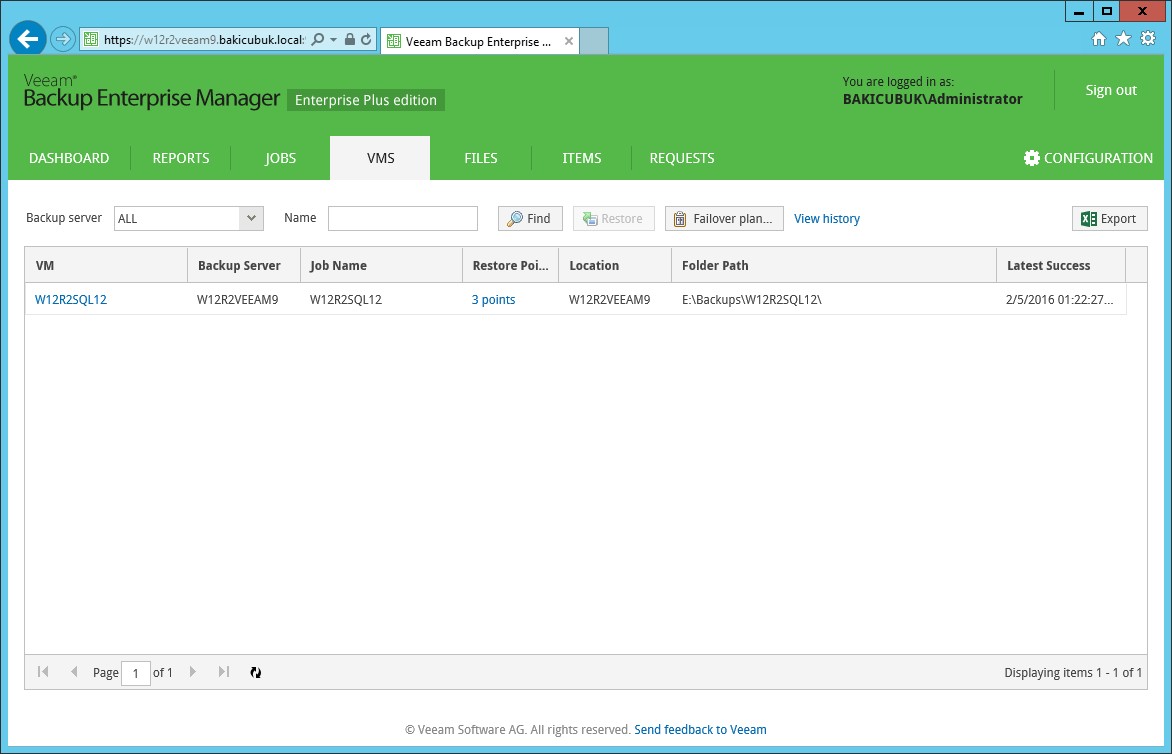
Task: Switch to the ITEMS tab
Action: (x=582, y=158)
